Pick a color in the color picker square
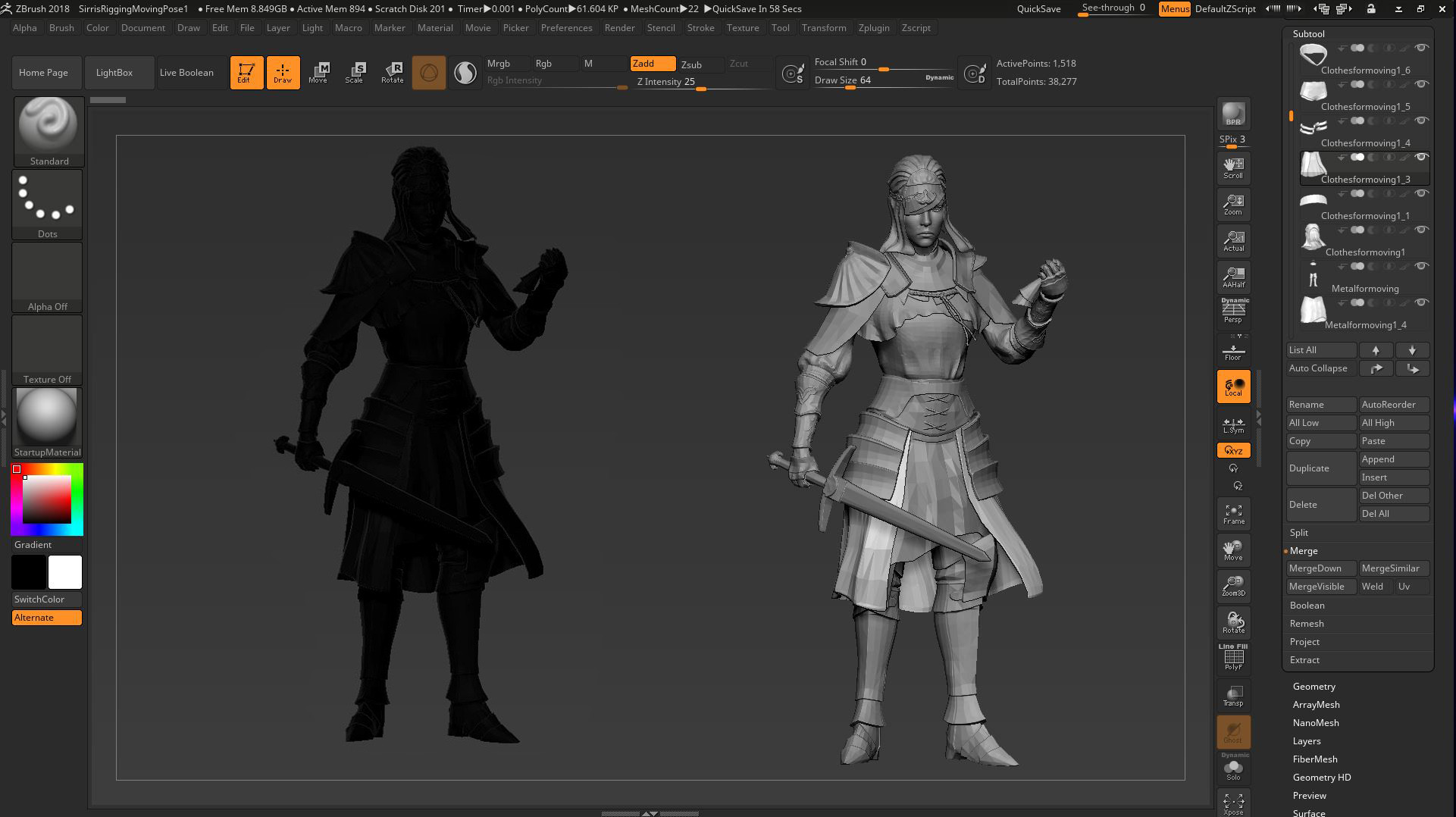1456x817 pixels. 47,499
